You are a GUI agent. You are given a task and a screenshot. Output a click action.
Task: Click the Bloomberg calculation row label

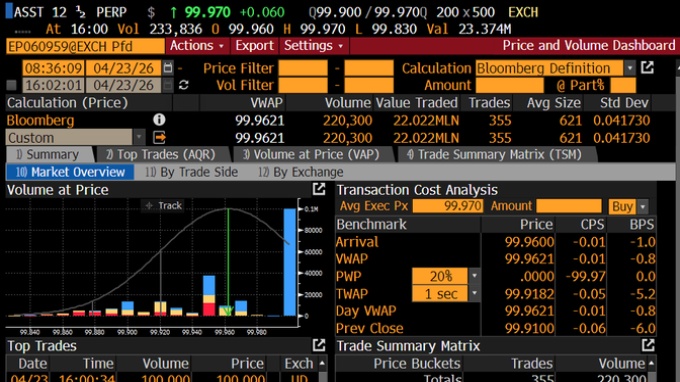40,120
